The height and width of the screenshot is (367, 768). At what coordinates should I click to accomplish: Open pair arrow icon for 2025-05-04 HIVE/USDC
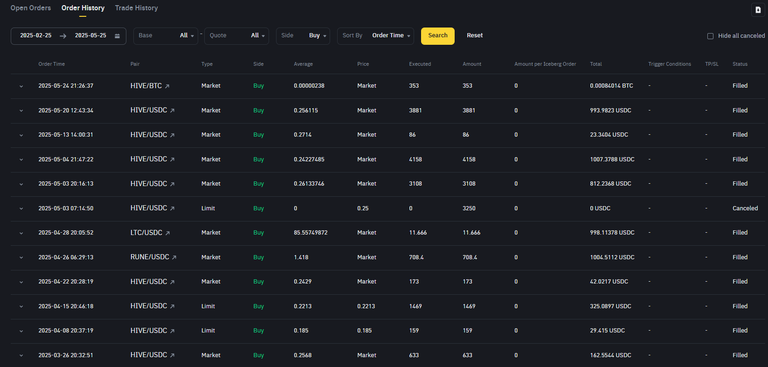click(x=172, y=159)
